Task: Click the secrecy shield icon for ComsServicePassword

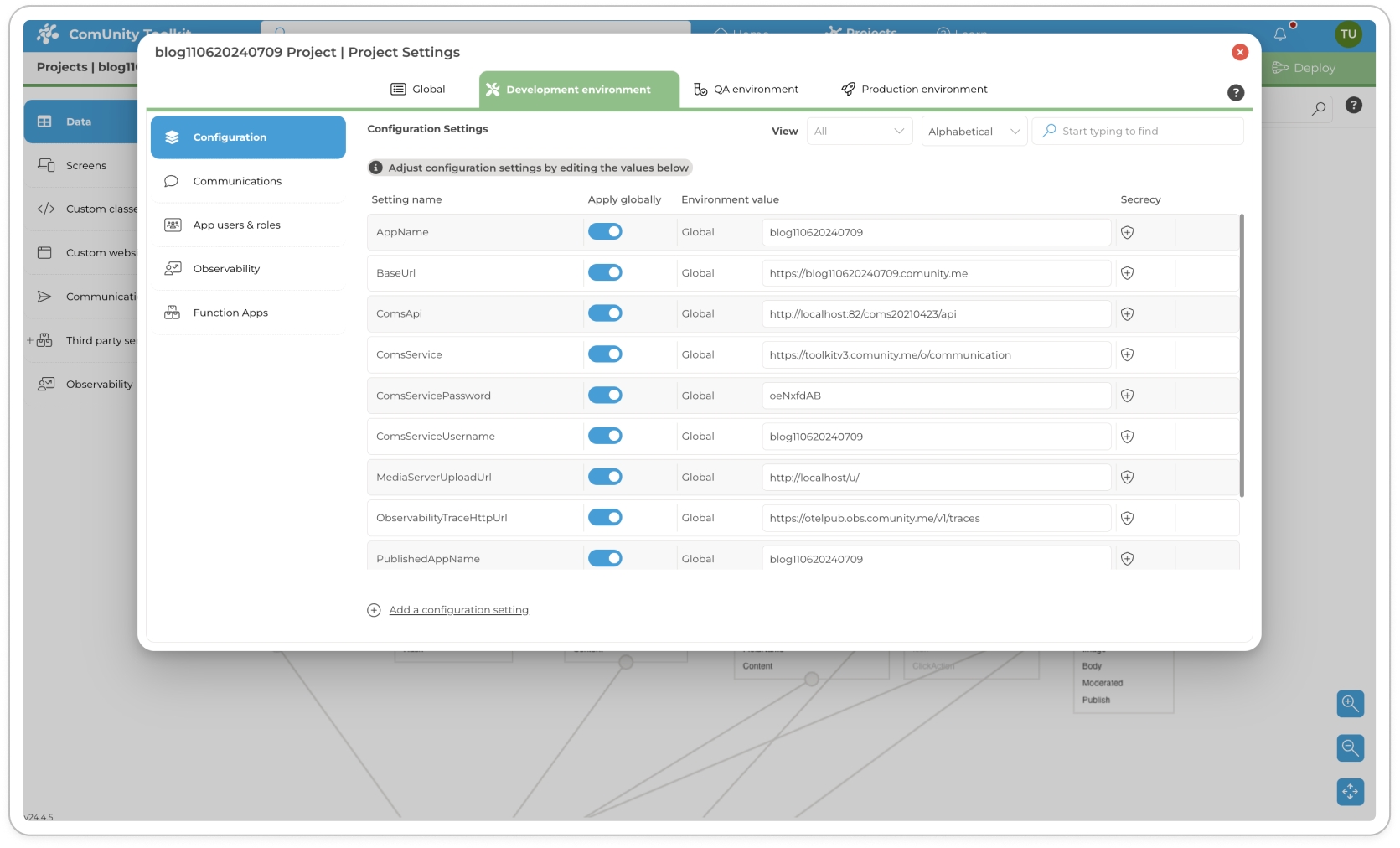Action: coord(1127,396)
